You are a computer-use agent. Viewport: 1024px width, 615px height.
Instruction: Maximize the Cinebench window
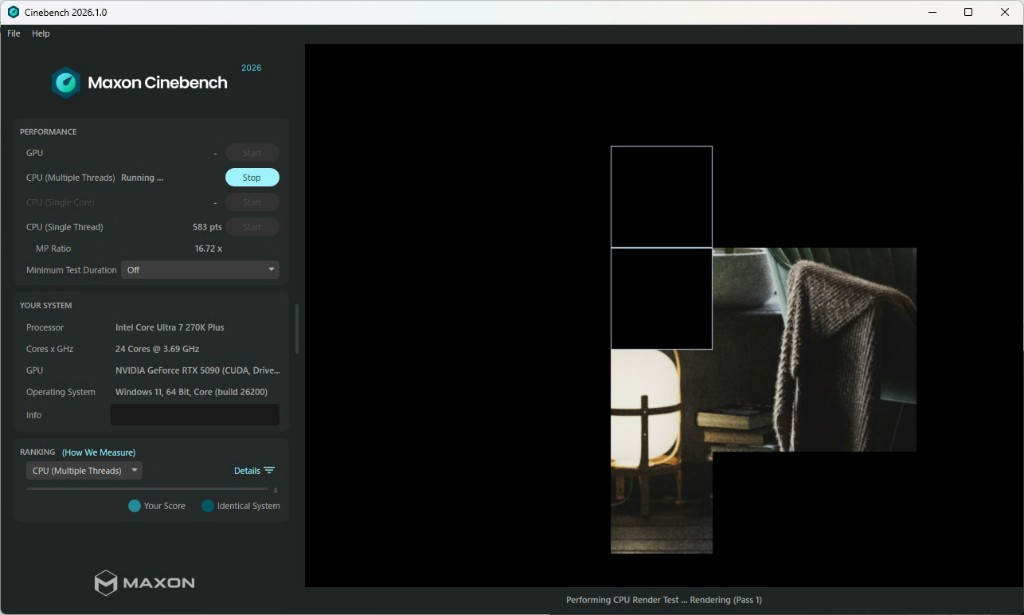[968, 12]
